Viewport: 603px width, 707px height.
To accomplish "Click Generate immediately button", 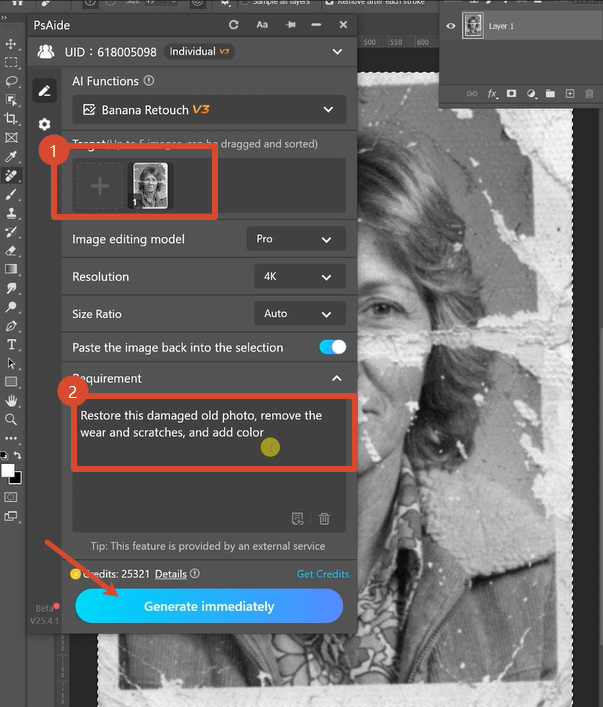I will click(209, 606).
